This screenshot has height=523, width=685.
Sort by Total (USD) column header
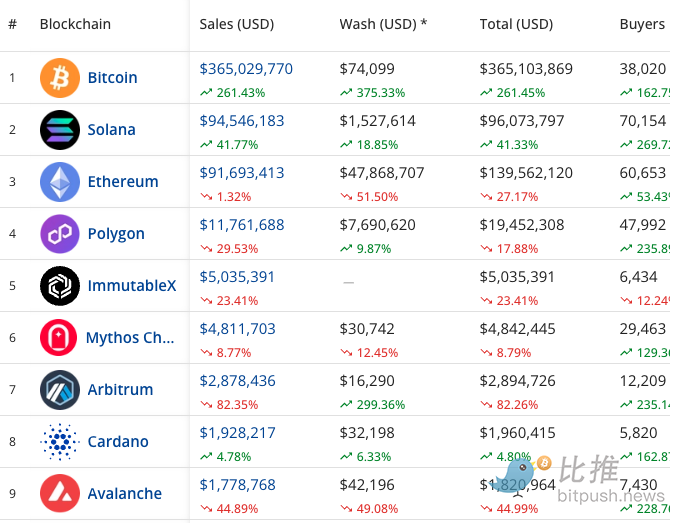[516, 24]
